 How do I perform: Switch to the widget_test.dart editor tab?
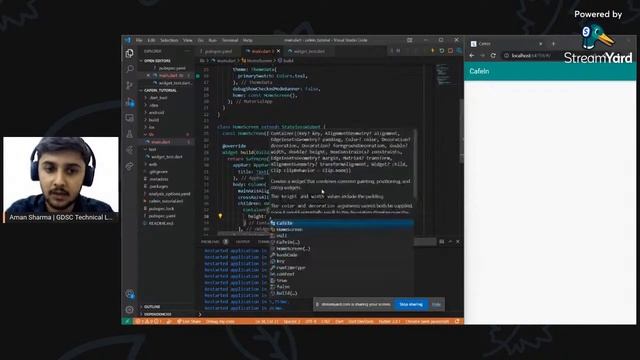click(x=309, y=51)
